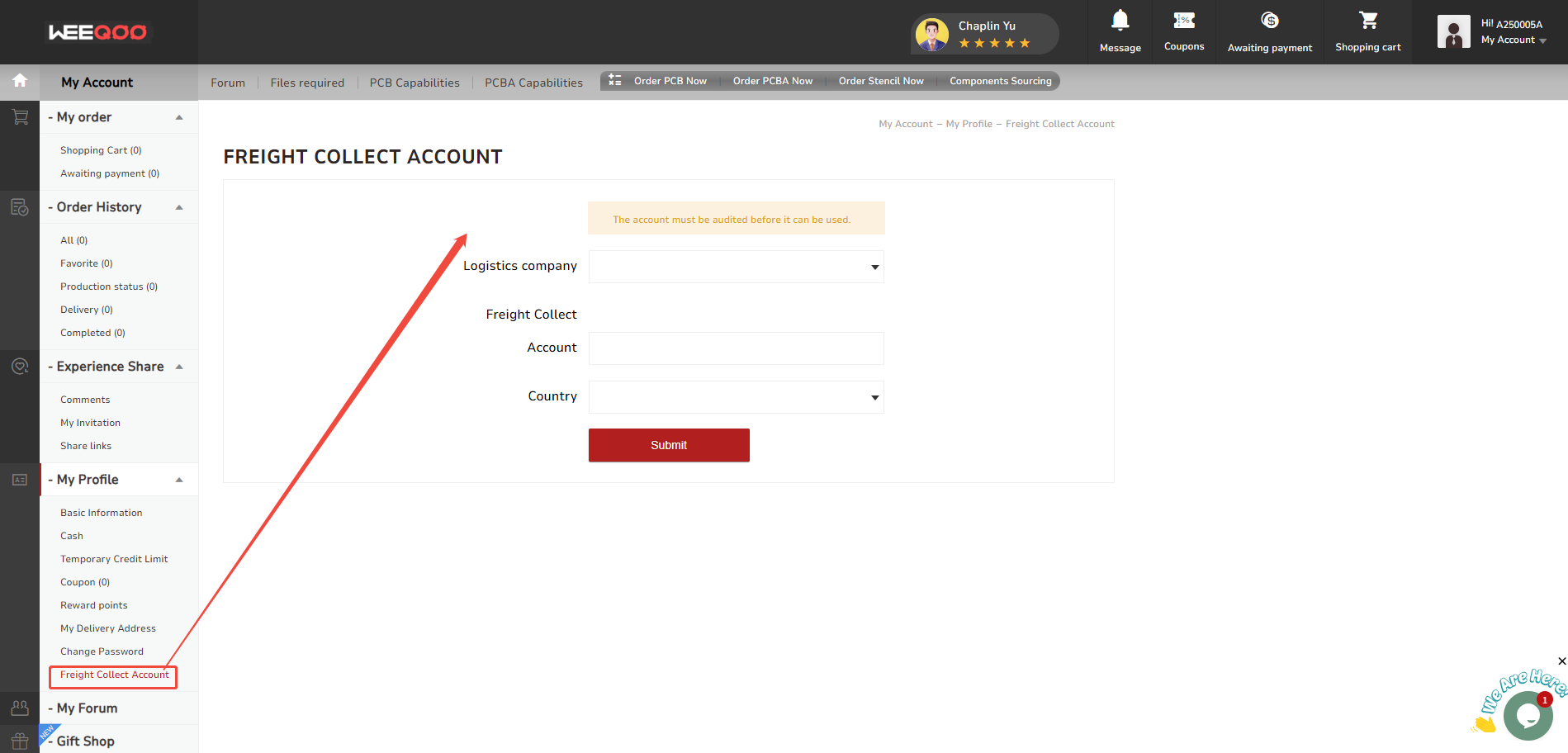Click the Freight Collect Account input field
Viewport: 1568px width, 753px height.
pos(736,348)
